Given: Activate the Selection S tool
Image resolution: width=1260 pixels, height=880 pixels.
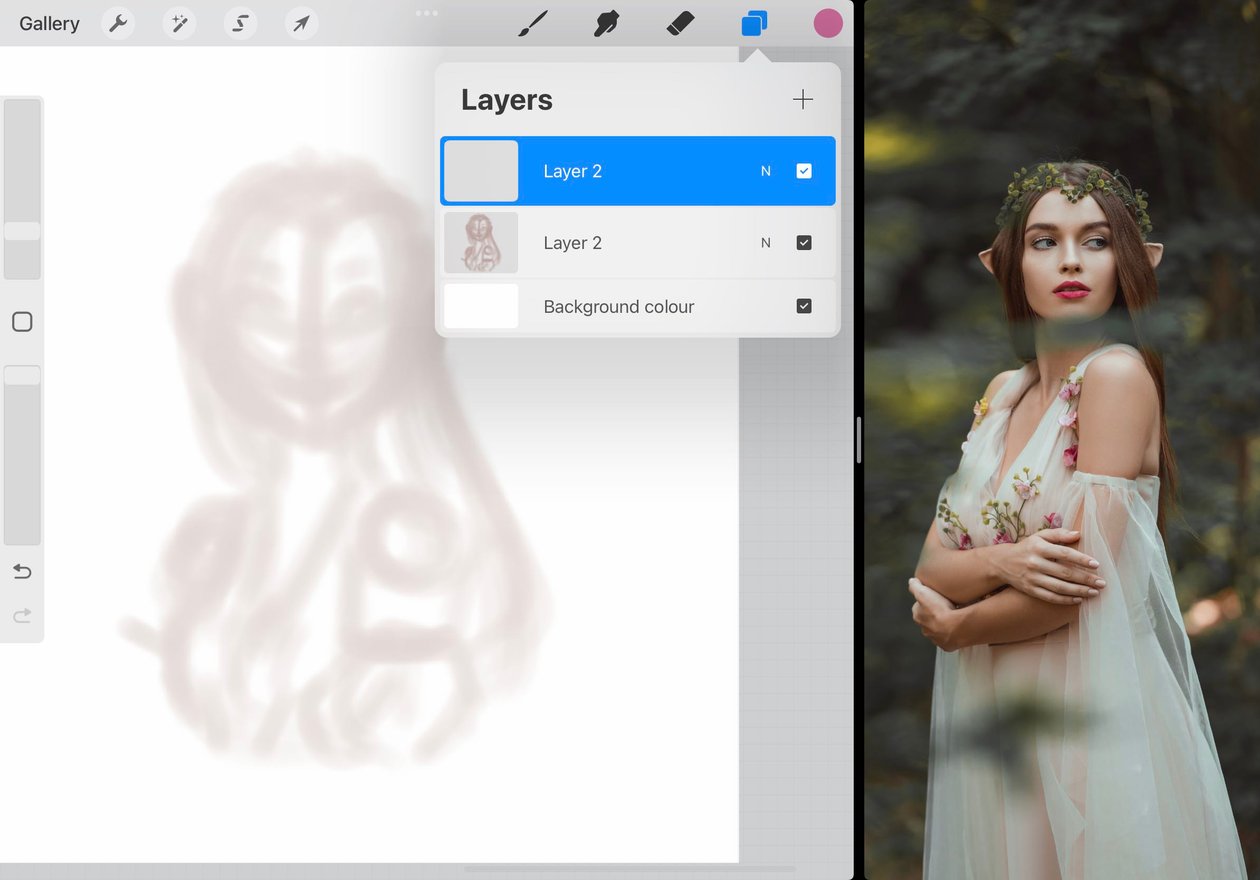Looking at the screenshot, I should 240,23.
